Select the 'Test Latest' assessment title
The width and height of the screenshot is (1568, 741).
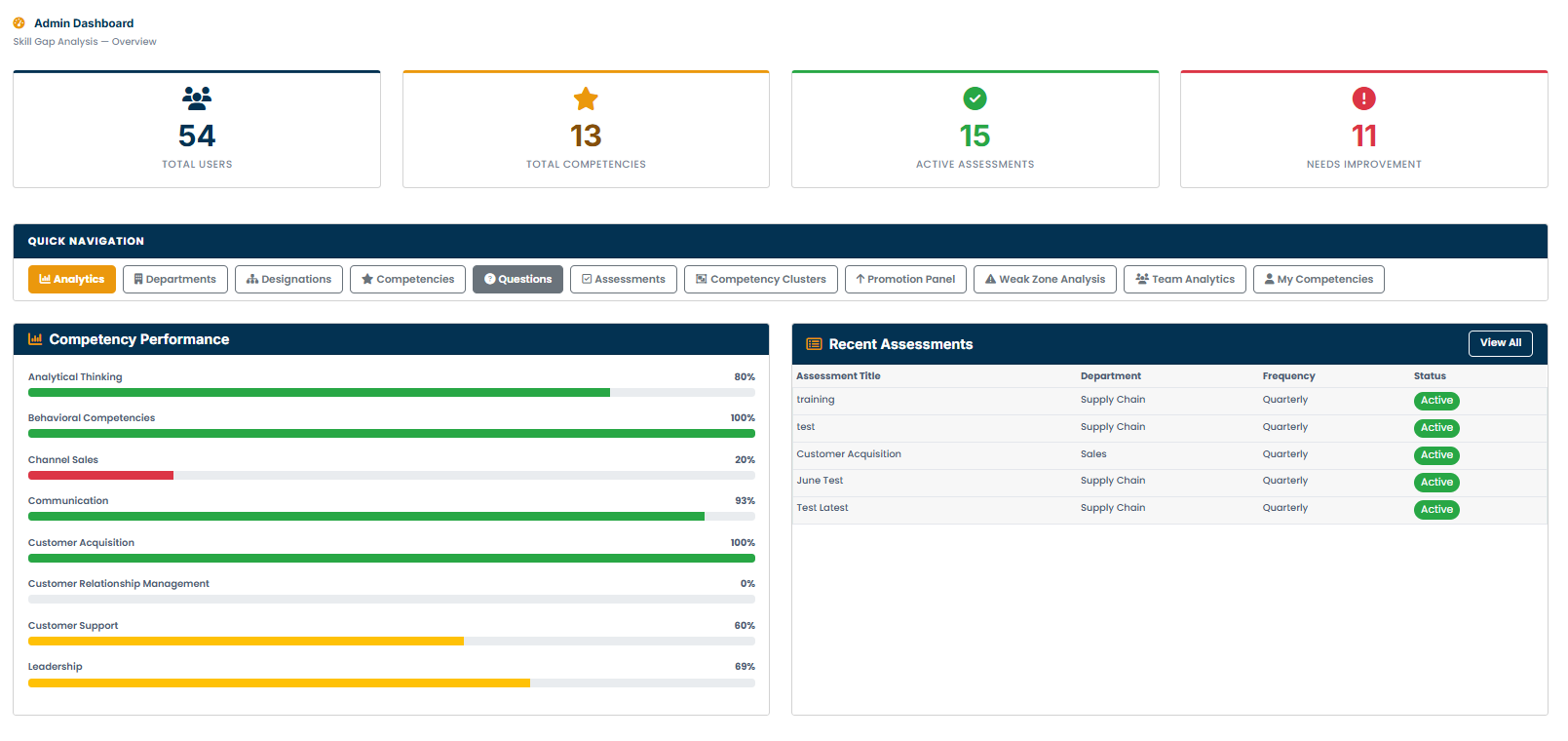tap(822, 508)
